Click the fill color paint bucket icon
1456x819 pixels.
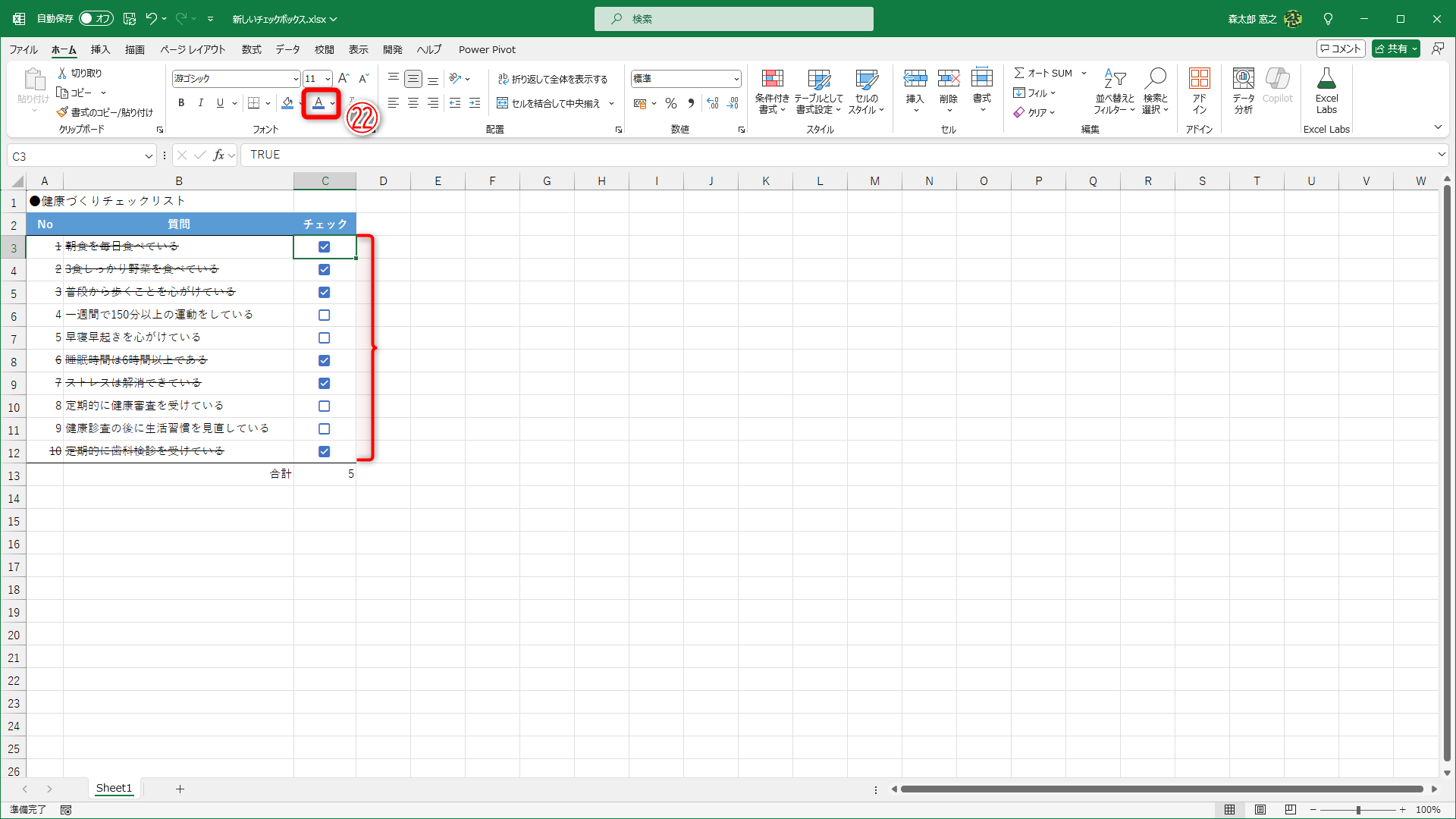tap(287, 103)
